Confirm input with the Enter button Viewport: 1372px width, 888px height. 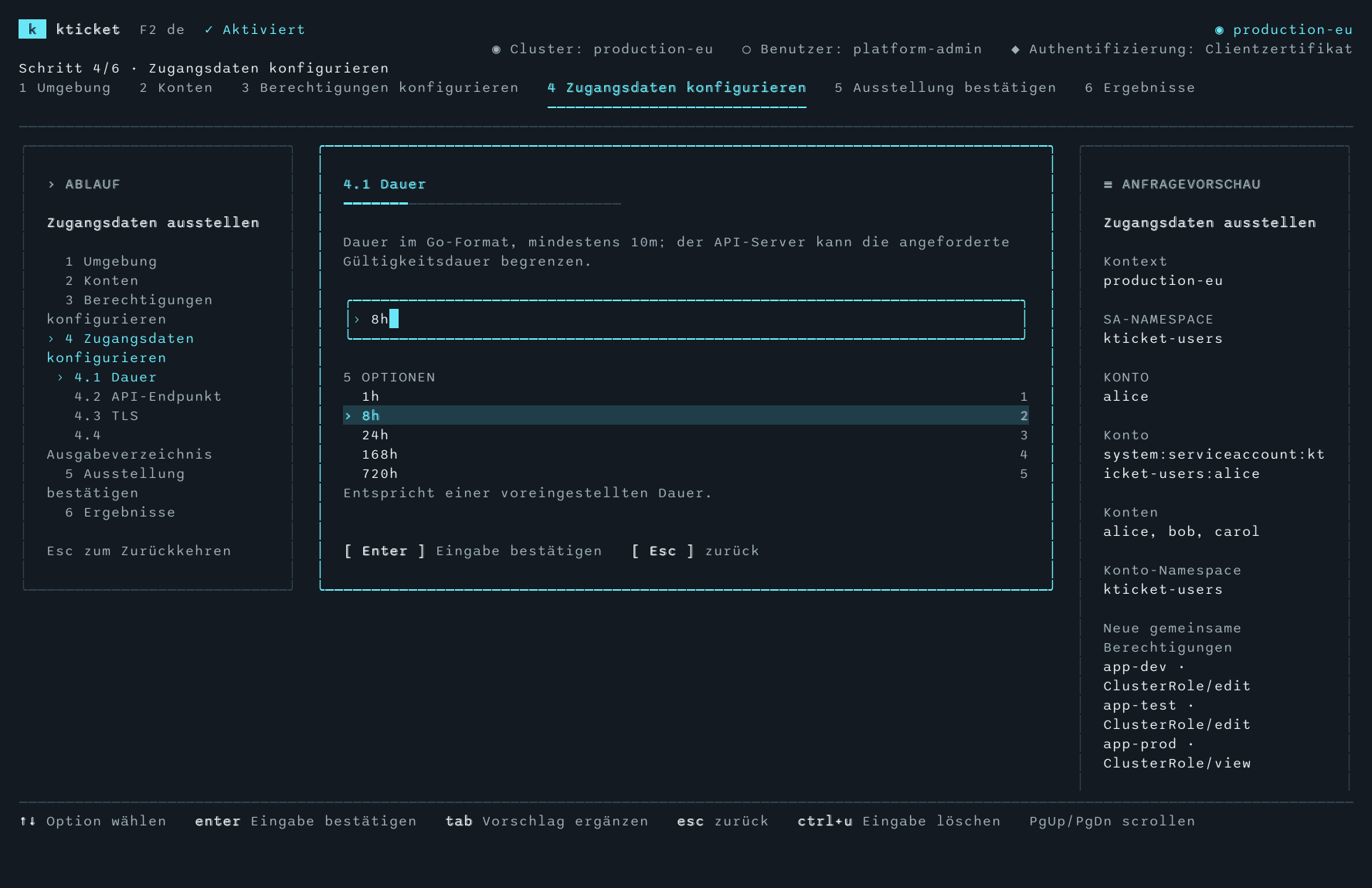[x=384, y=551]
